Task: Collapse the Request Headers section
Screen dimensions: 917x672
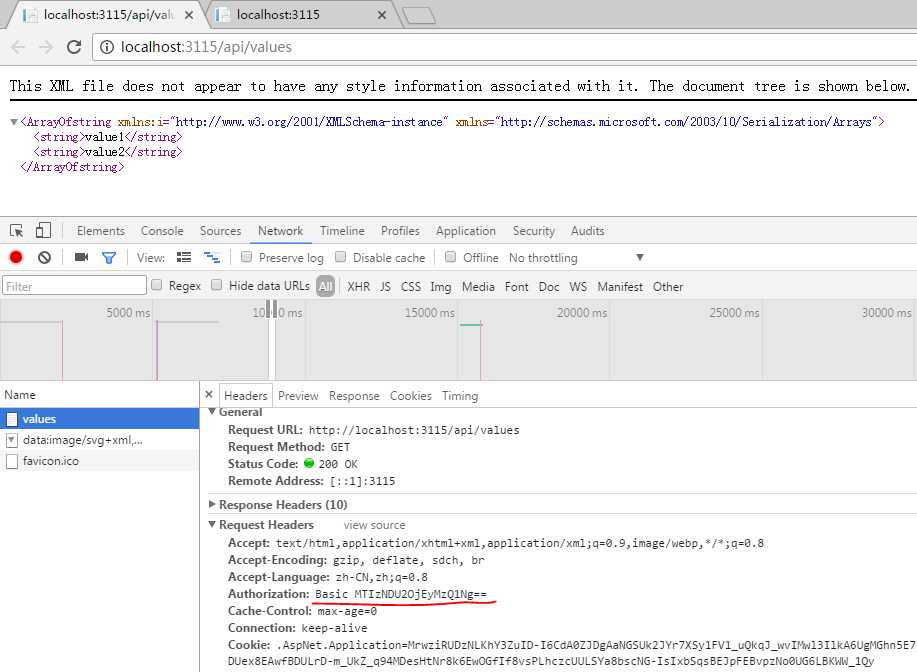Action: coord(212,525)
